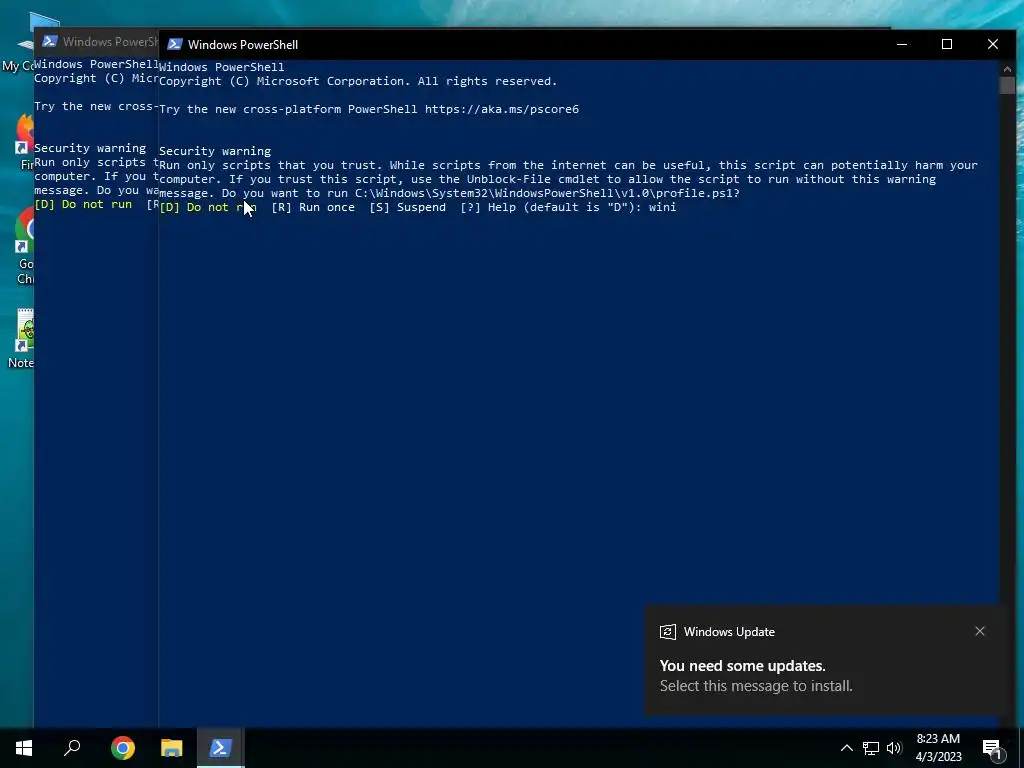This screenshot has height=768, width=1024.
Task: Click the front window title 'Windows PowerShell'
Action: coord(243,44)
